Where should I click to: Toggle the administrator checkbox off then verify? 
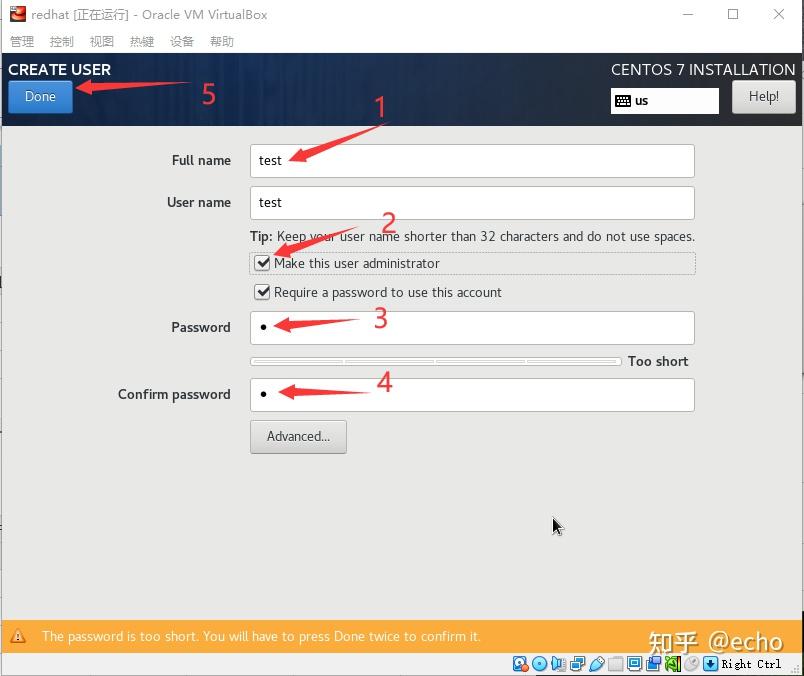(x=262, y=263)
